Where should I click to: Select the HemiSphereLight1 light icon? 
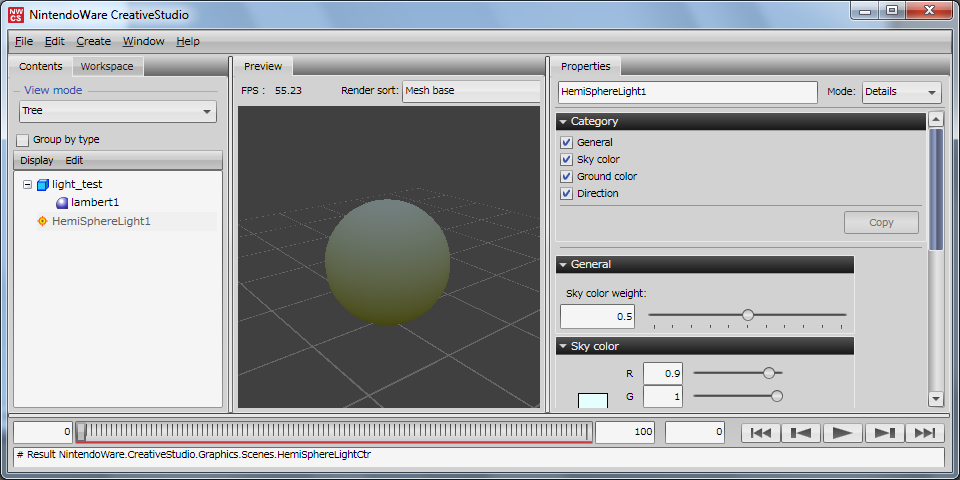(42, 221)
